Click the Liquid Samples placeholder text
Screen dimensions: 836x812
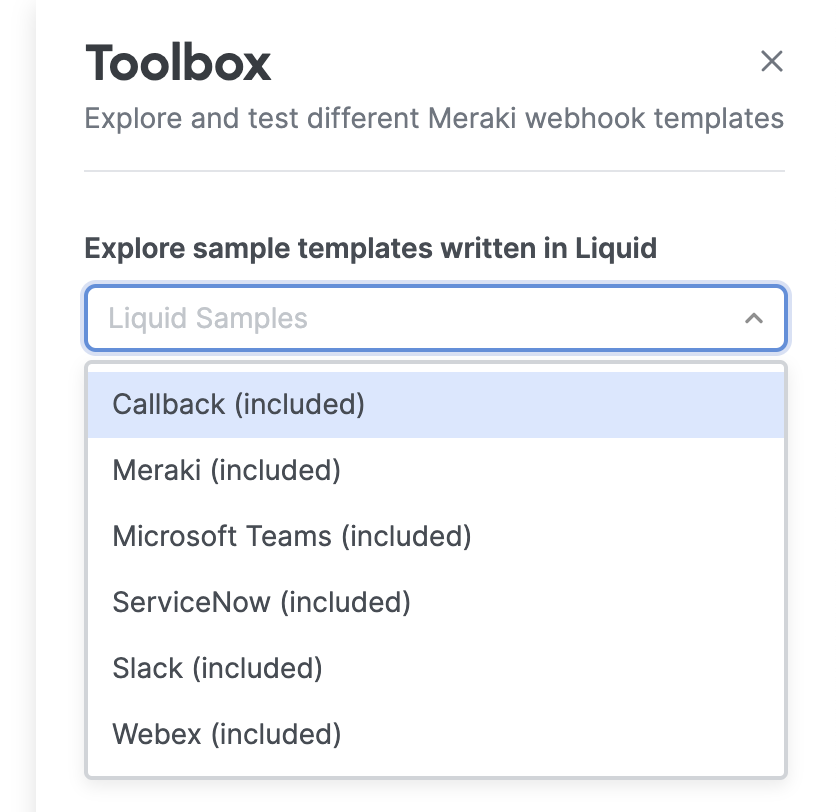click(x=208, y=318)
